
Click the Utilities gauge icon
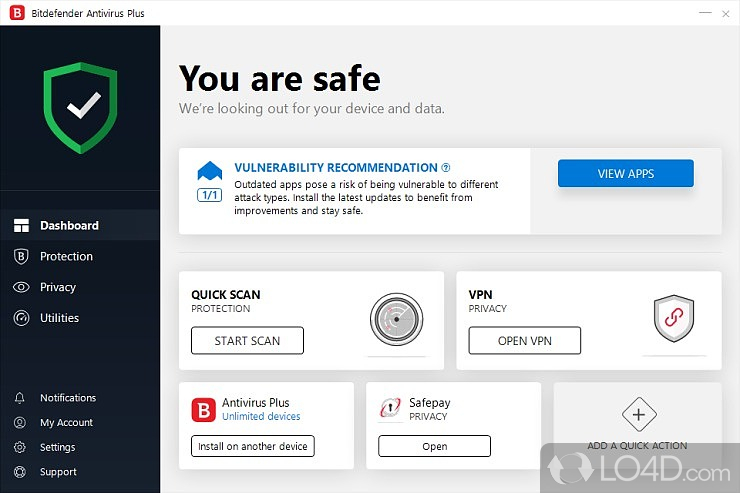click(x=21, y=318)
